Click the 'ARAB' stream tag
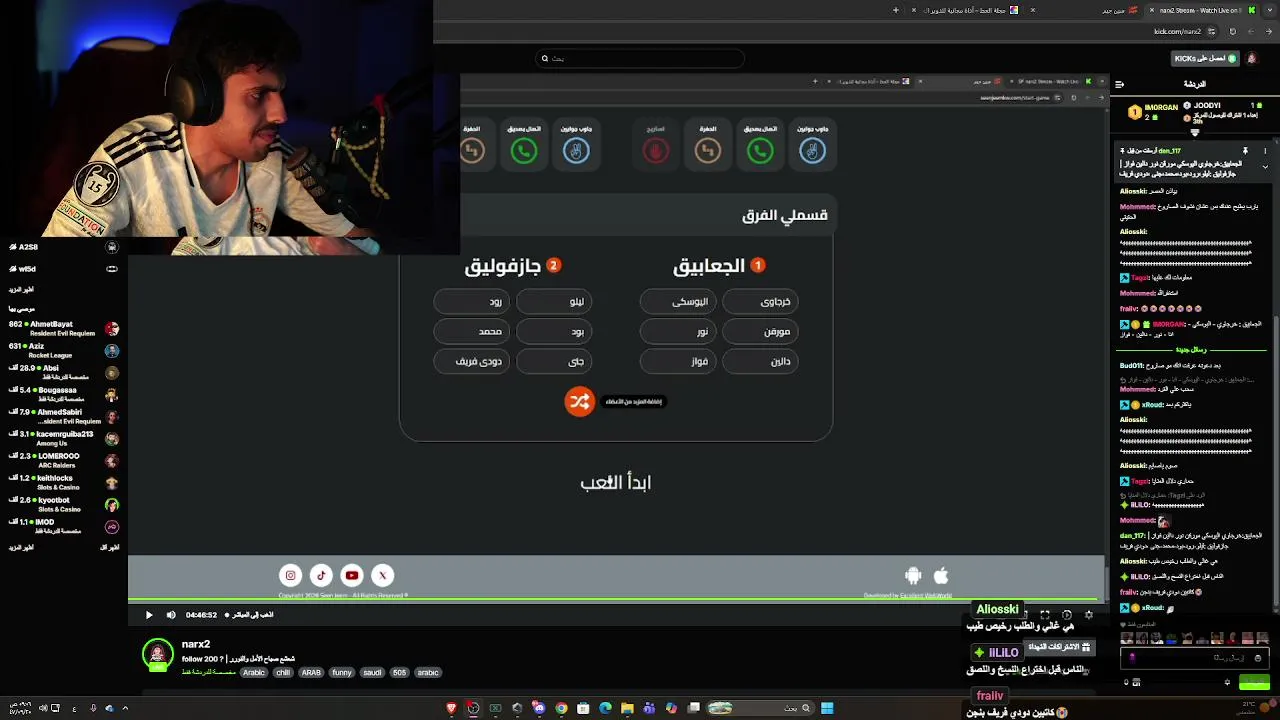The width and height of the screenshot is (1280, 720). point(311,673)
